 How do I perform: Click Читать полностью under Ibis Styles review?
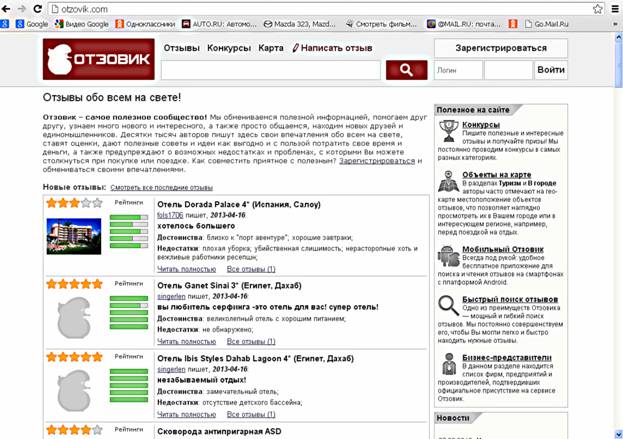pos(186,414)
